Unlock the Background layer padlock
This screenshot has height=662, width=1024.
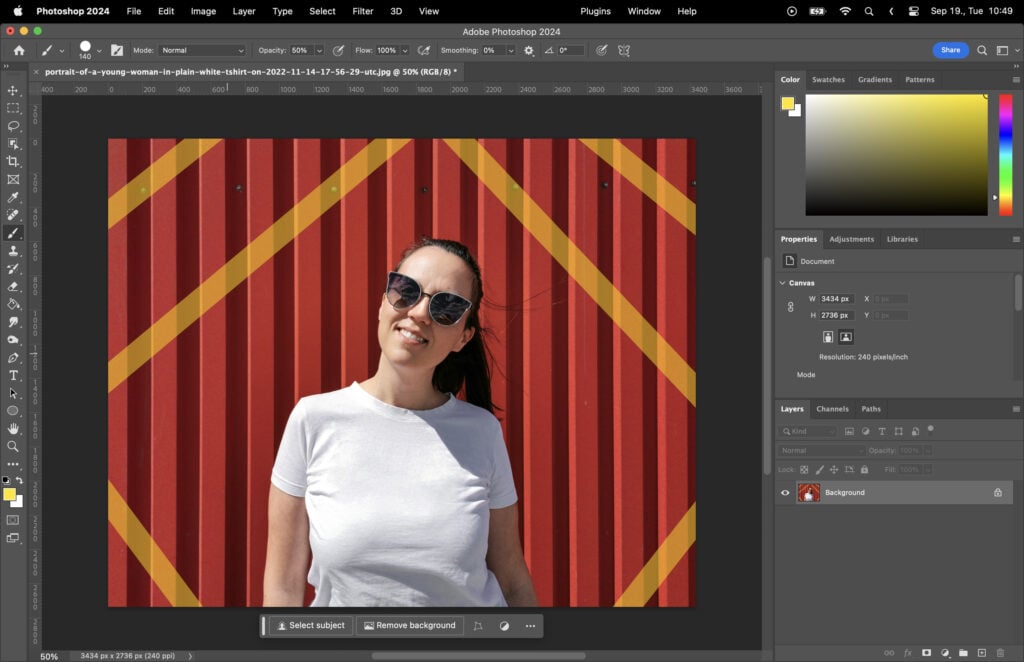pyautogui.click(x=999, y=492)
